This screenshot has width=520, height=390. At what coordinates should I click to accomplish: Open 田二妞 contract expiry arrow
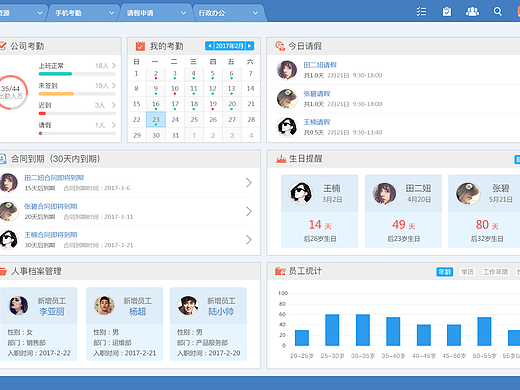click(x=249, y=183)
